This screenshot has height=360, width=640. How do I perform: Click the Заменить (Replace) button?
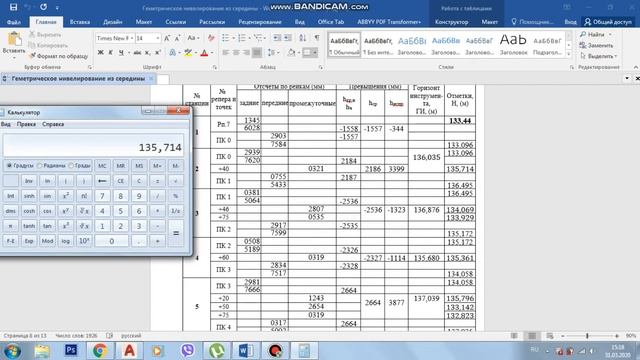coord(596,45)
